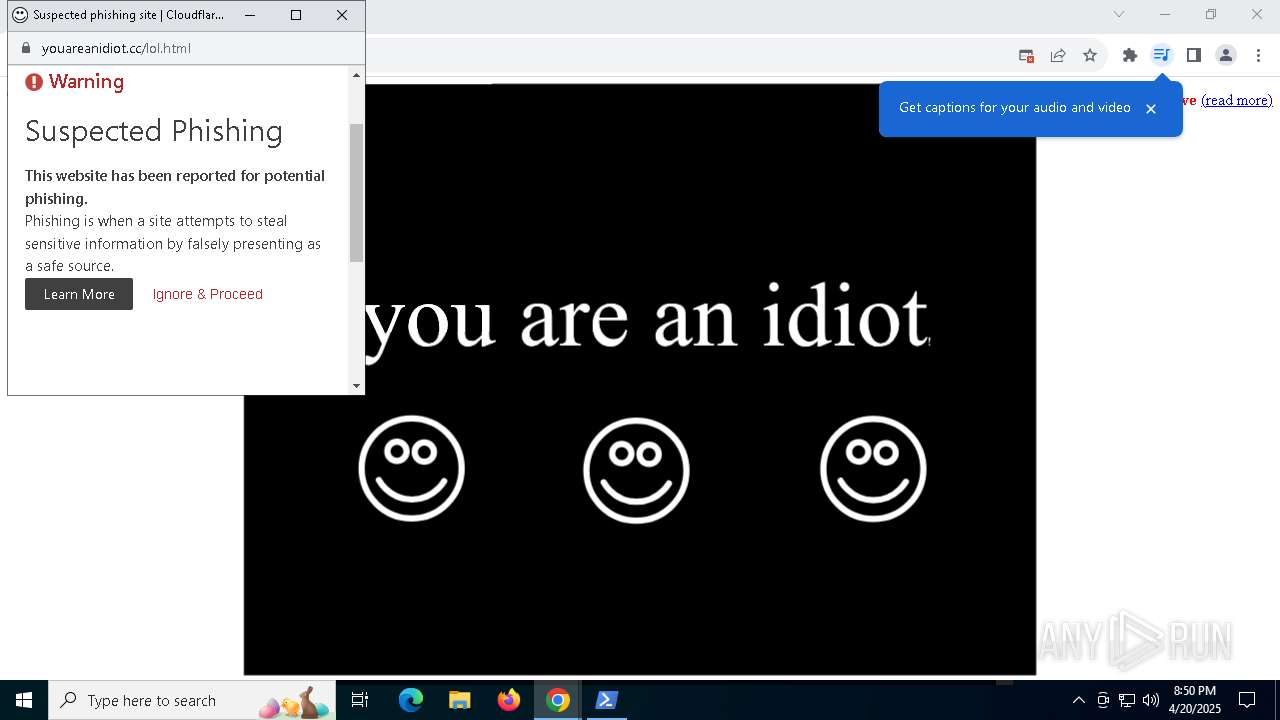Click popup address youareanidiot.cc/lol.html
This screenshot has width=1280, height=720.
116,48
